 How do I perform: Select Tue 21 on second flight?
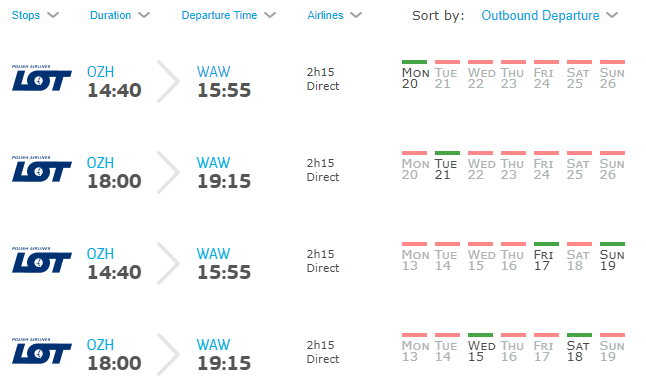446,167
